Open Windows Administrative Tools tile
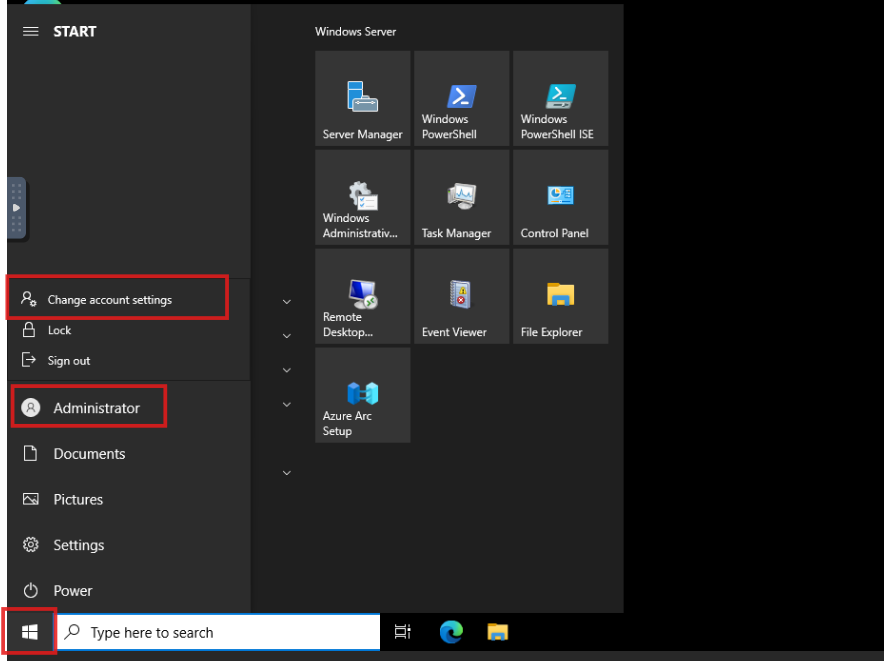The image size is (884, 661). pos(363,197)
